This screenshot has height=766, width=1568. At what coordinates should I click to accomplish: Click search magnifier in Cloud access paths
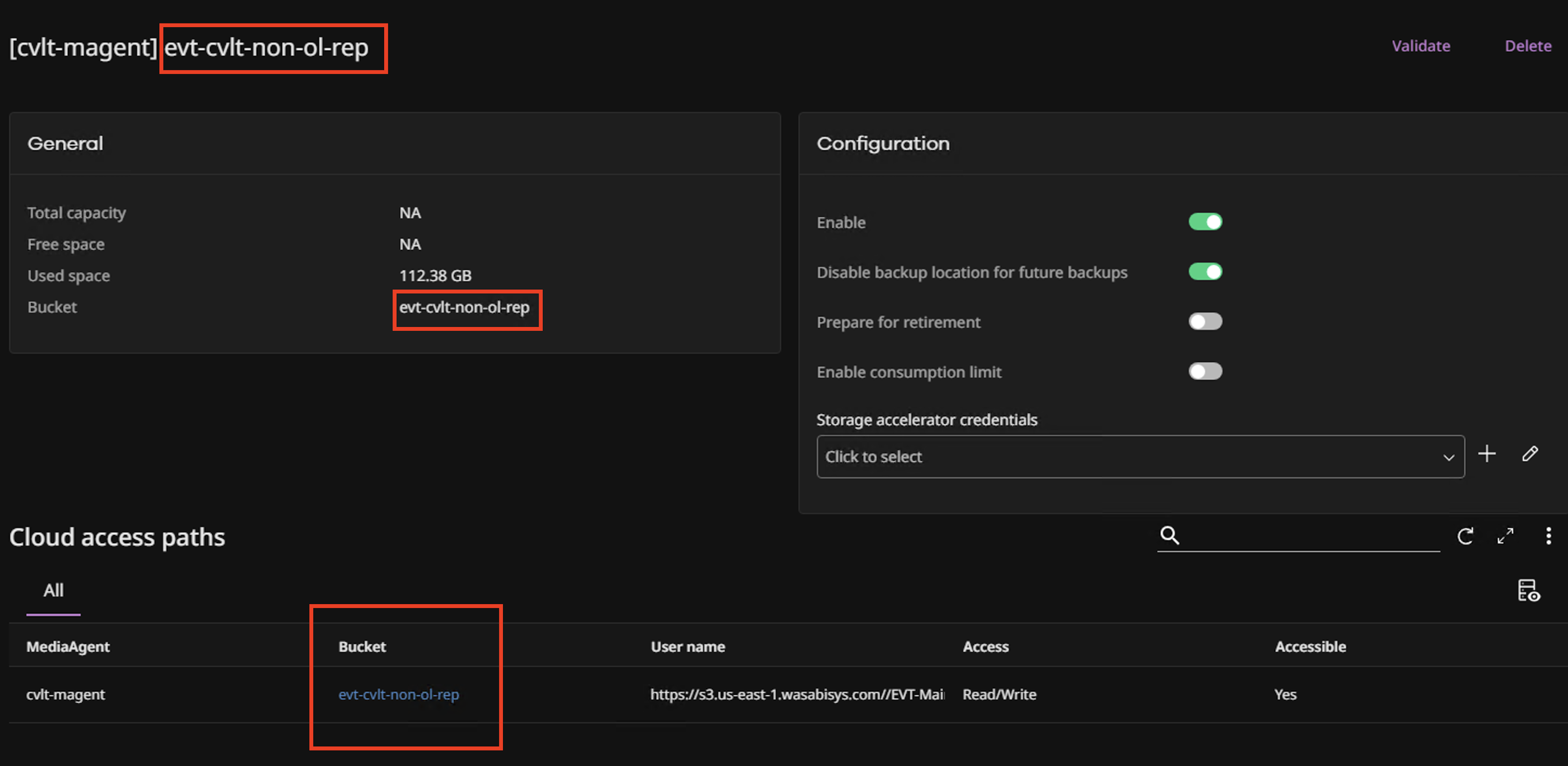tap(1169, 536)
